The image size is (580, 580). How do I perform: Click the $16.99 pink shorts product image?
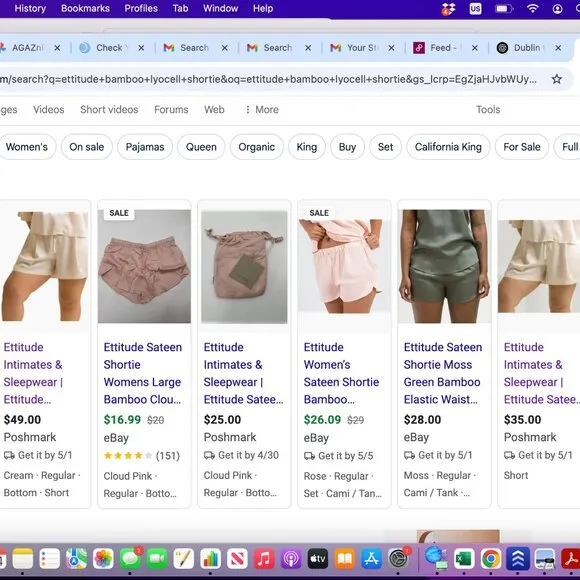[x=144, y=266]
